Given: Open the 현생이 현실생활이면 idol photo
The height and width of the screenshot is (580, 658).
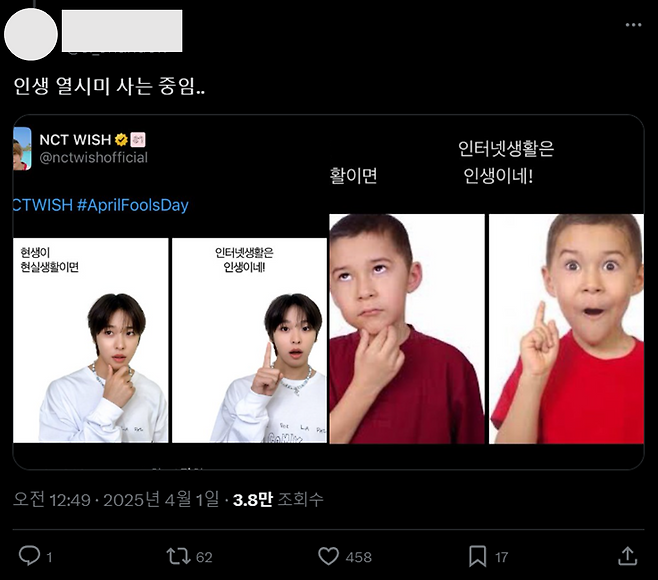Looking at the screenshot, I should click(x=91, y=340).
